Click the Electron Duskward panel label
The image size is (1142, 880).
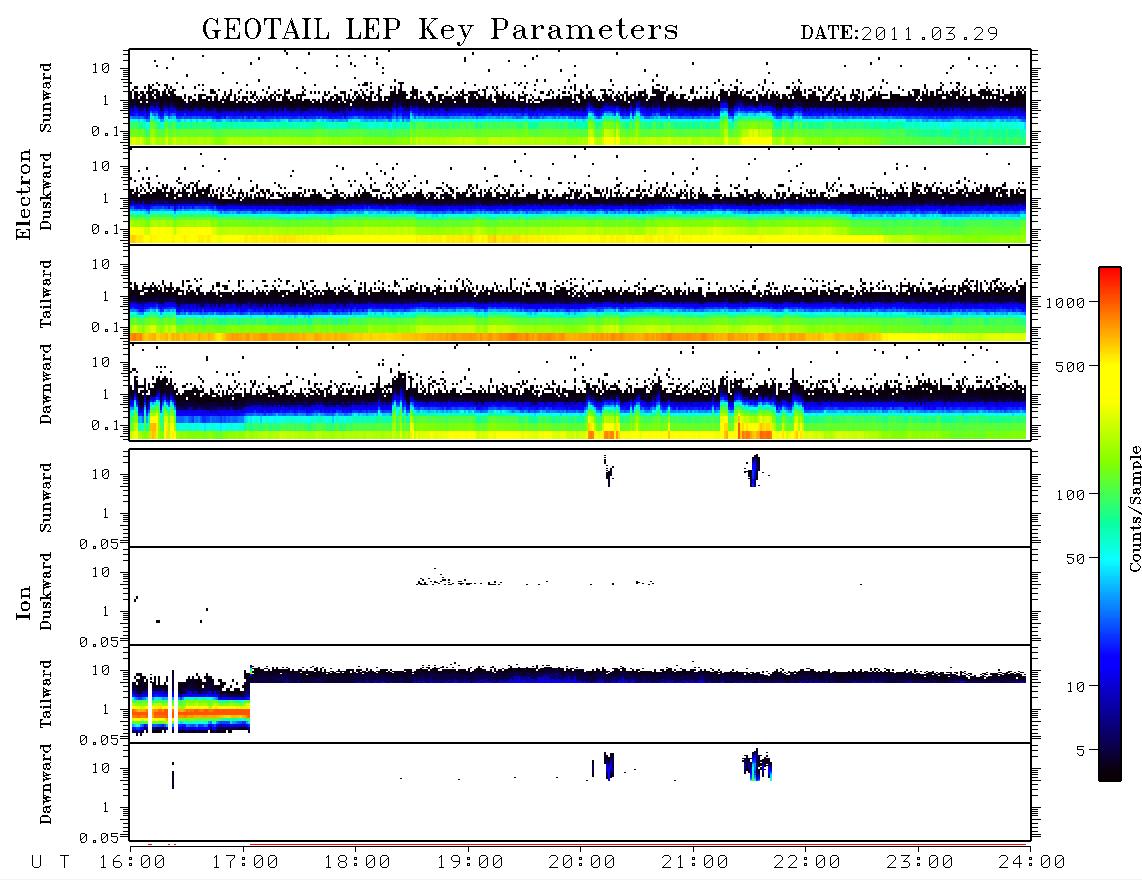coord(46,191)
